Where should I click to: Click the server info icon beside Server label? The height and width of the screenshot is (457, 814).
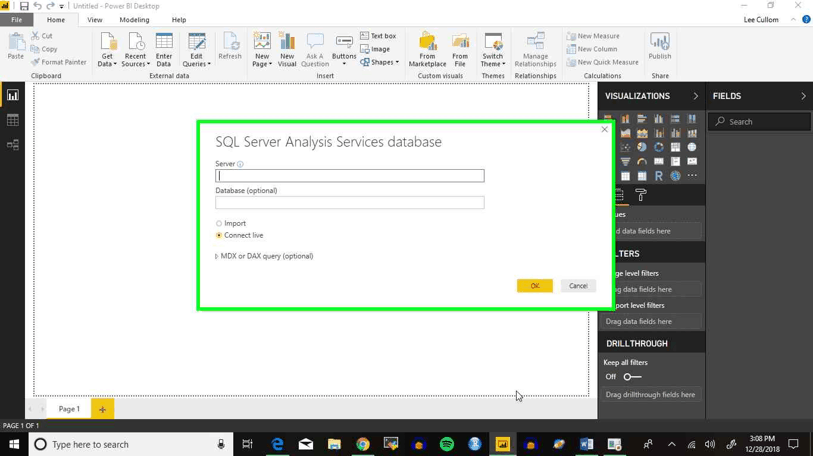[240, 164]
